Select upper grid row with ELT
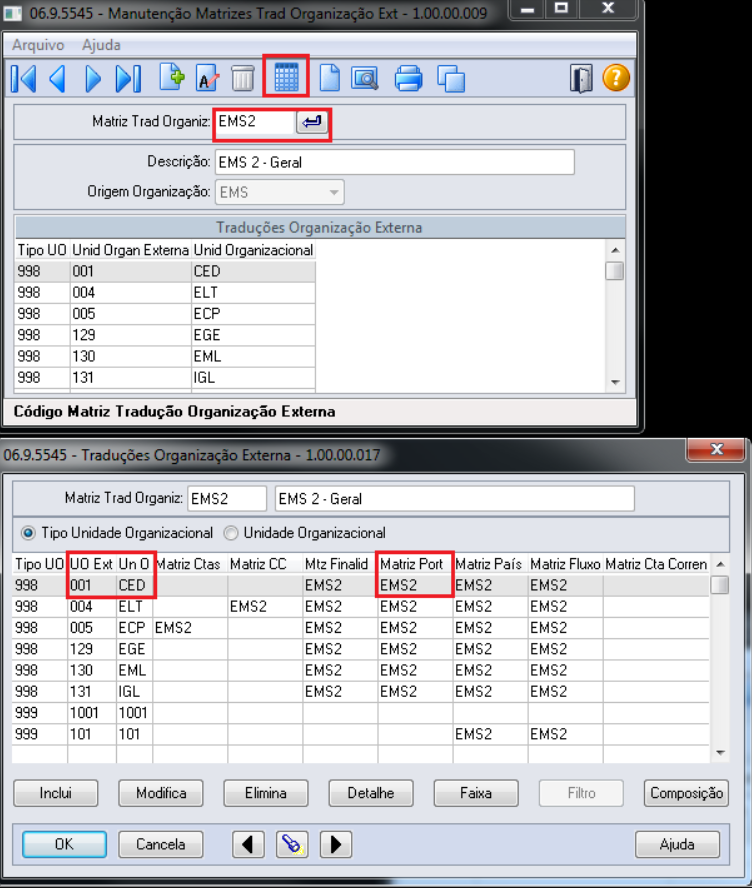This screenshot has height=888, width=752. click(165, 293)
